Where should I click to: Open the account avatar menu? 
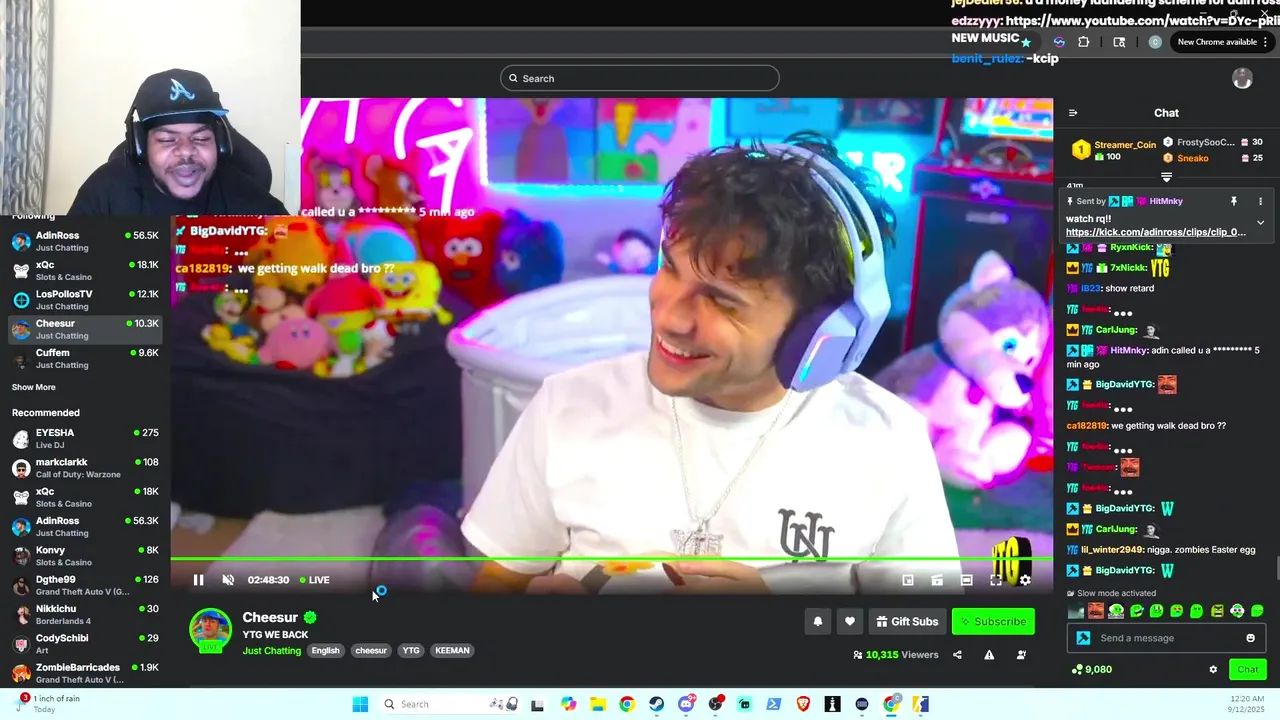pyautogui.click(x=1242, y=79)
